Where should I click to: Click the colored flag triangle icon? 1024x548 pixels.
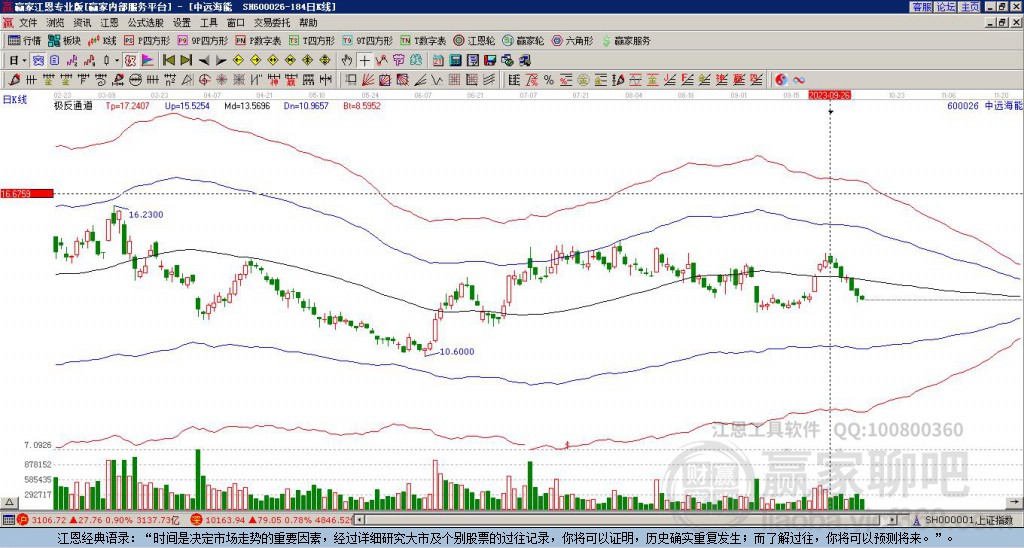(148, 61)
